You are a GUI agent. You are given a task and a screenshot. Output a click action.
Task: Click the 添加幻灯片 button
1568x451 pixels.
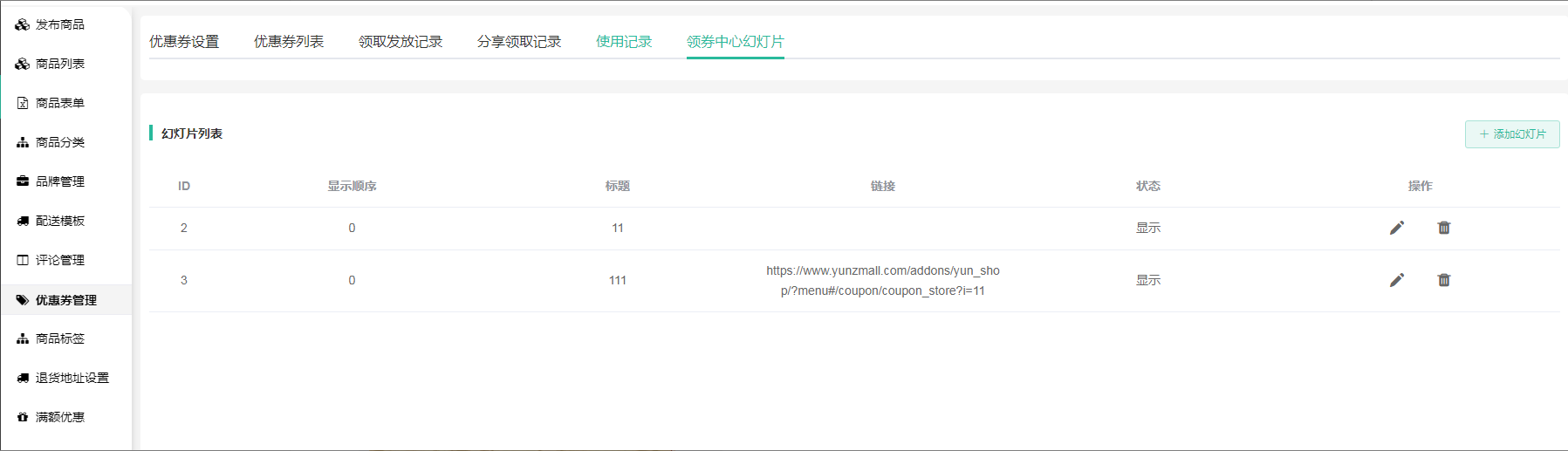1512,134
